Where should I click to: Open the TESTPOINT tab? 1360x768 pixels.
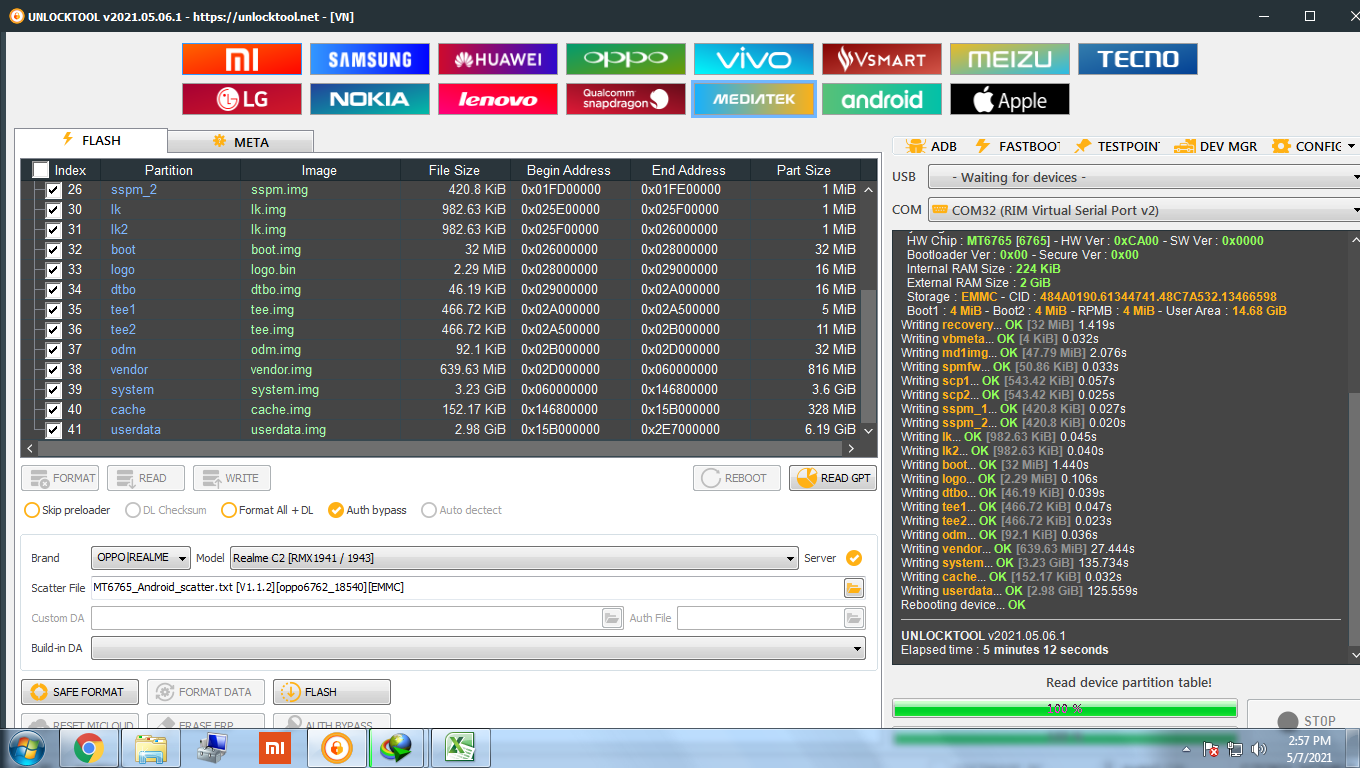coord(1116,146)
